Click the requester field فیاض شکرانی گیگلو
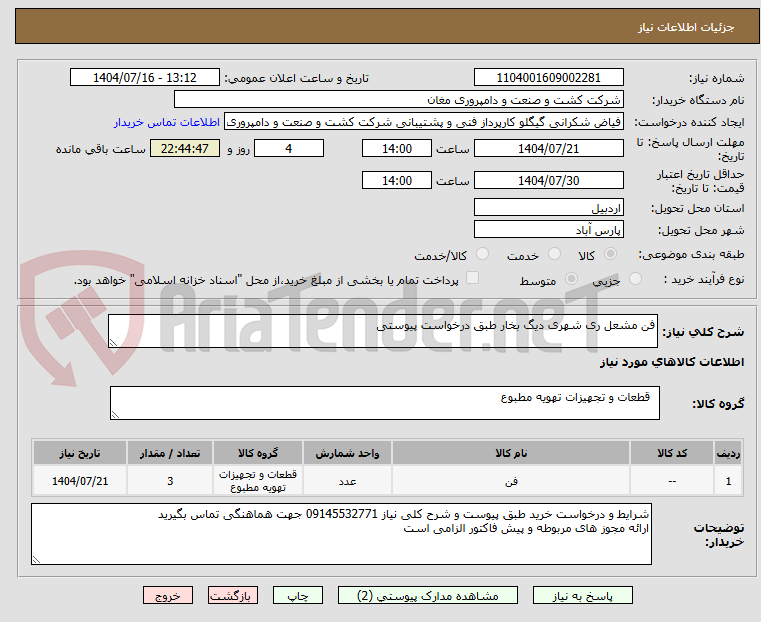 click(424, 122)
